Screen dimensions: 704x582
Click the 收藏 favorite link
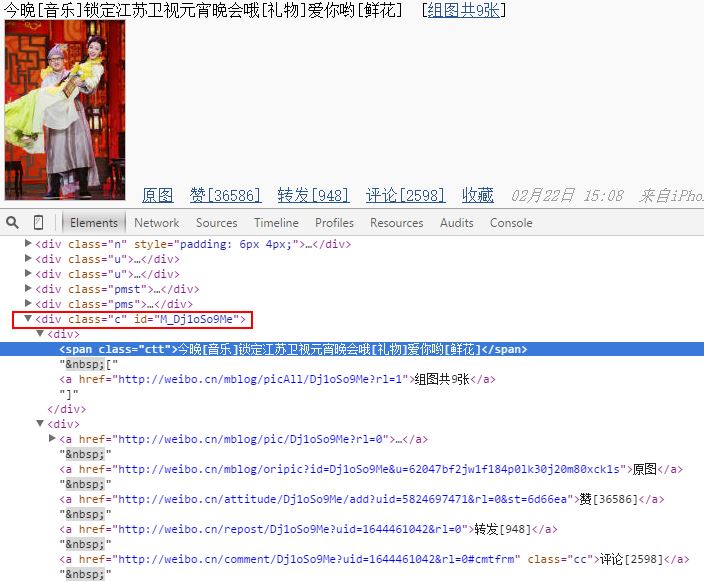[478, 195]
